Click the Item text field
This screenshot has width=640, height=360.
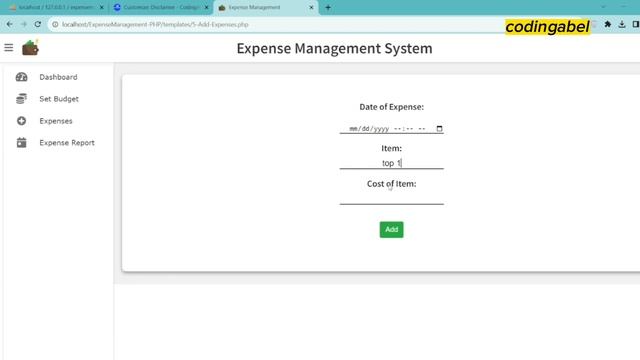pyautogui.click(x=391, y=163)
